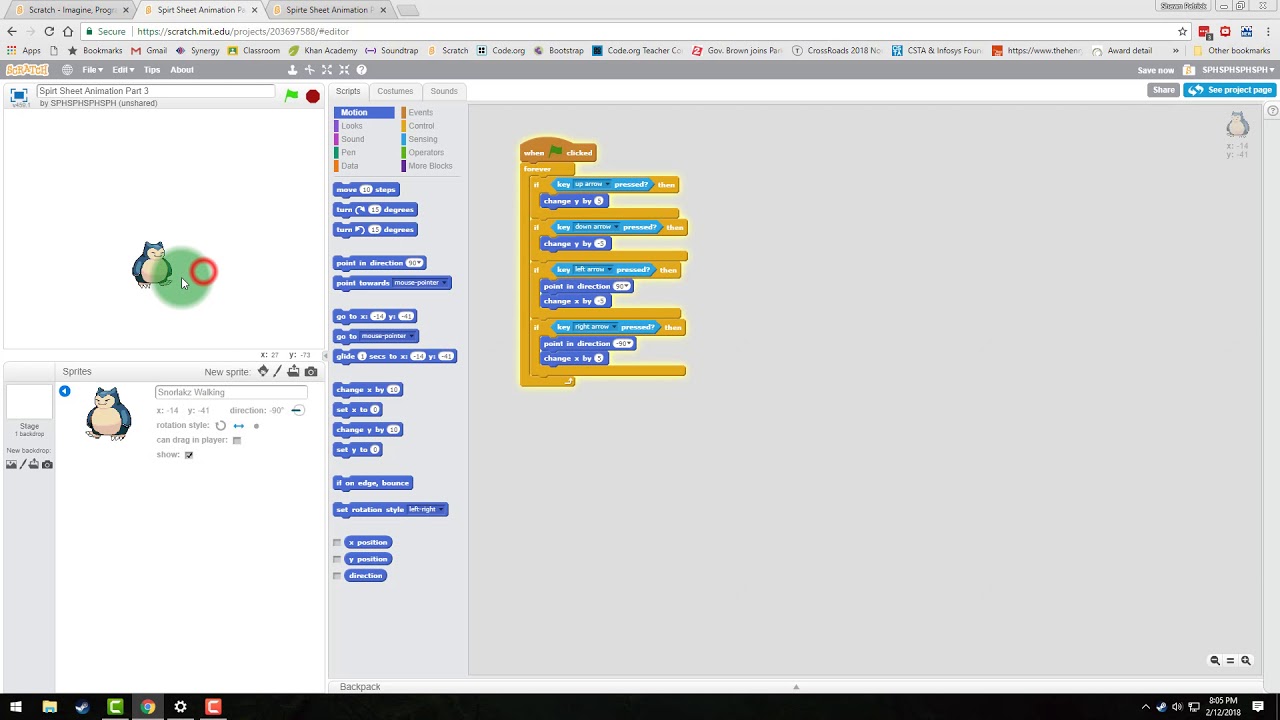Select the Grow sprite tool

click(327, 70)
